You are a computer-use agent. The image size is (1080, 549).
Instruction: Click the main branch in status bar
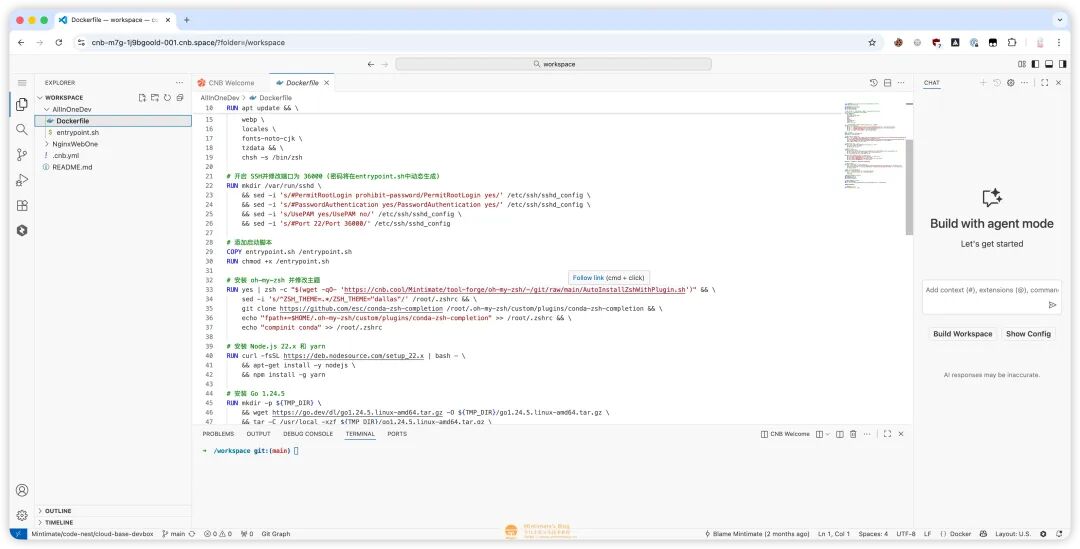pos(174,534)
